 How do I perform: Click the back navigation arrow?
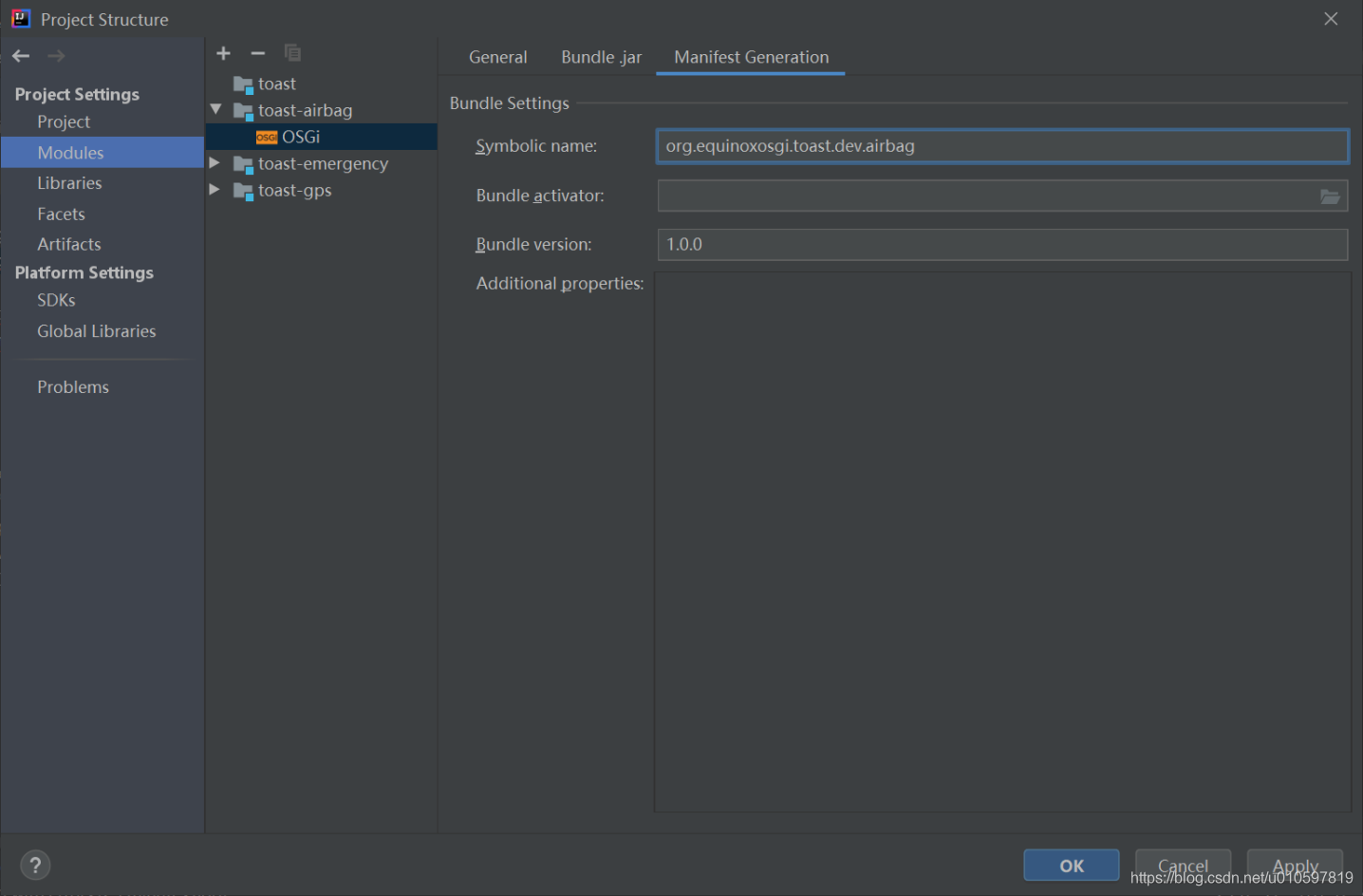point(21,56)
